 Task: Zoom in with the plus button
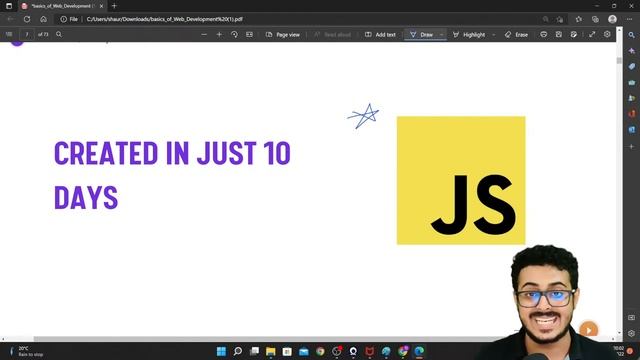point(219,35)
